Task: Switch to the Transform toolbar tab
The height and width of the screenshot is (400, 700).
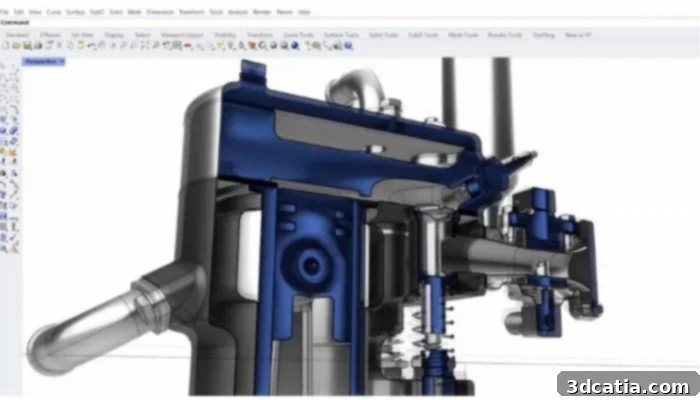Action: [x=260, y=35]
